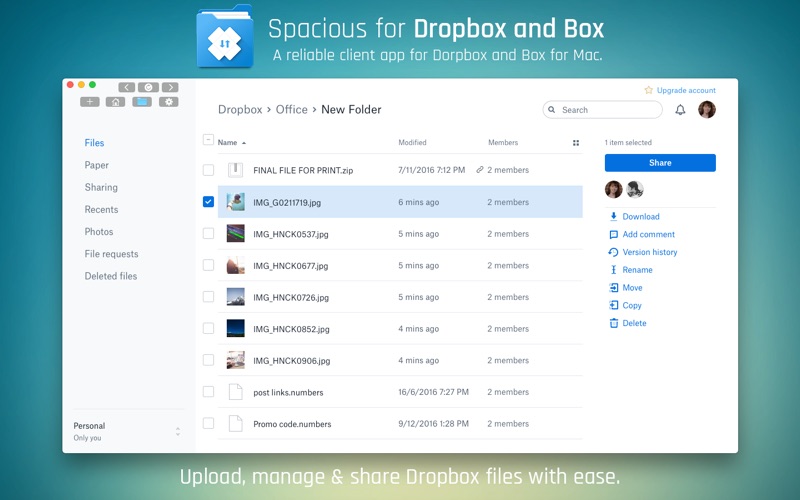Go back with the left arrow toolbar button
This screenshot has width=800, height=500.
click(x=127, y=87)
